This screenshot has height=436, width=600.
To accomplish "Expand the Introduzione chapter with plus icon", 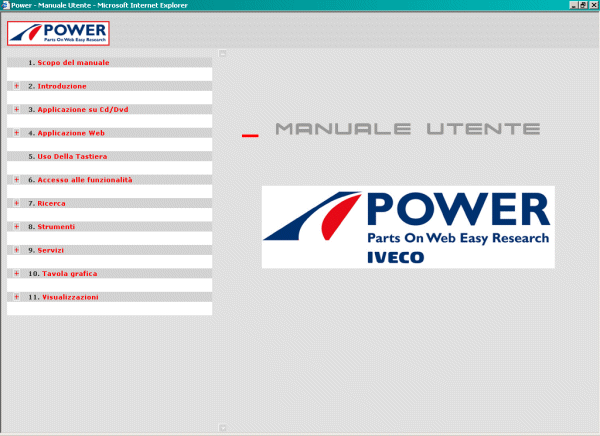I will (16, 86).
